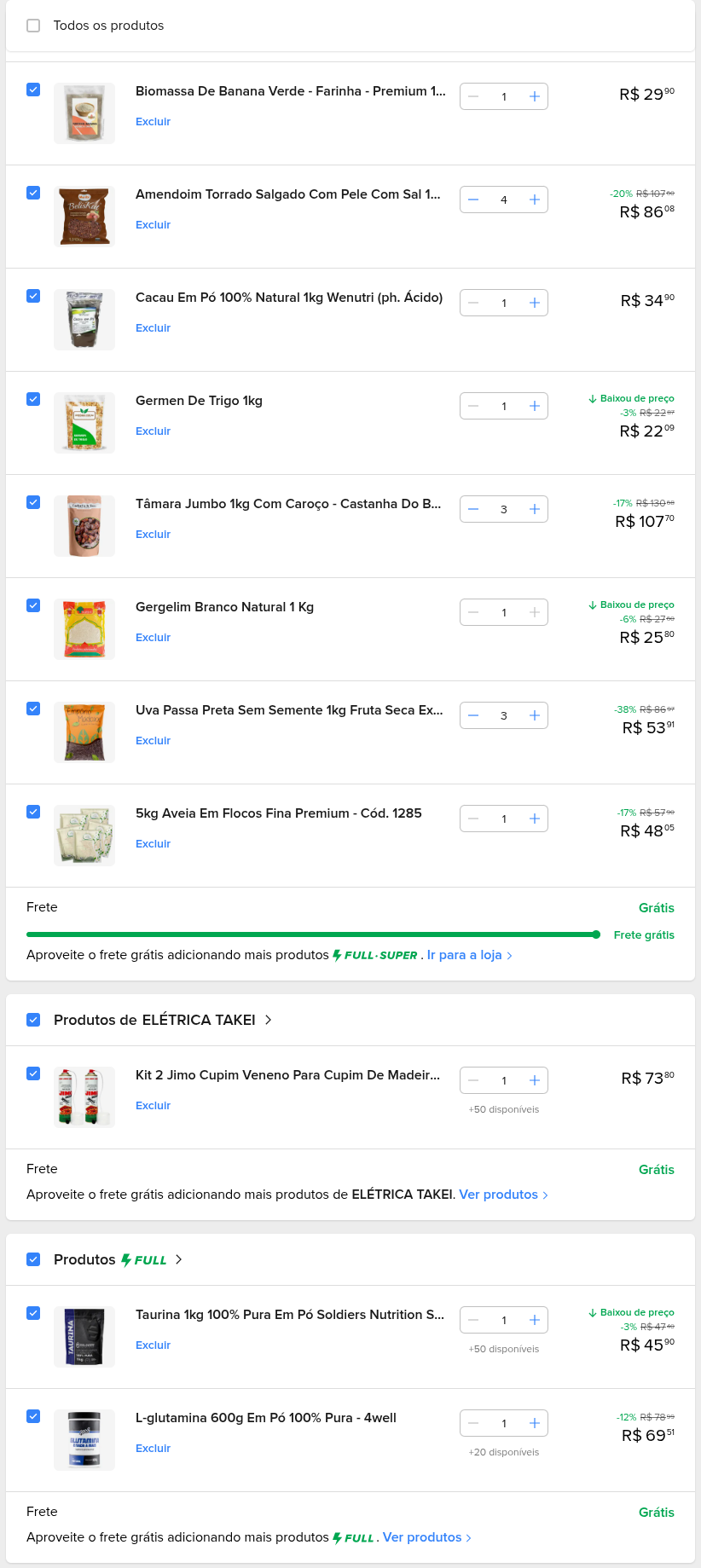
Task: Open the Produtos FULL section chevron
Action: tap(178, 1259)
